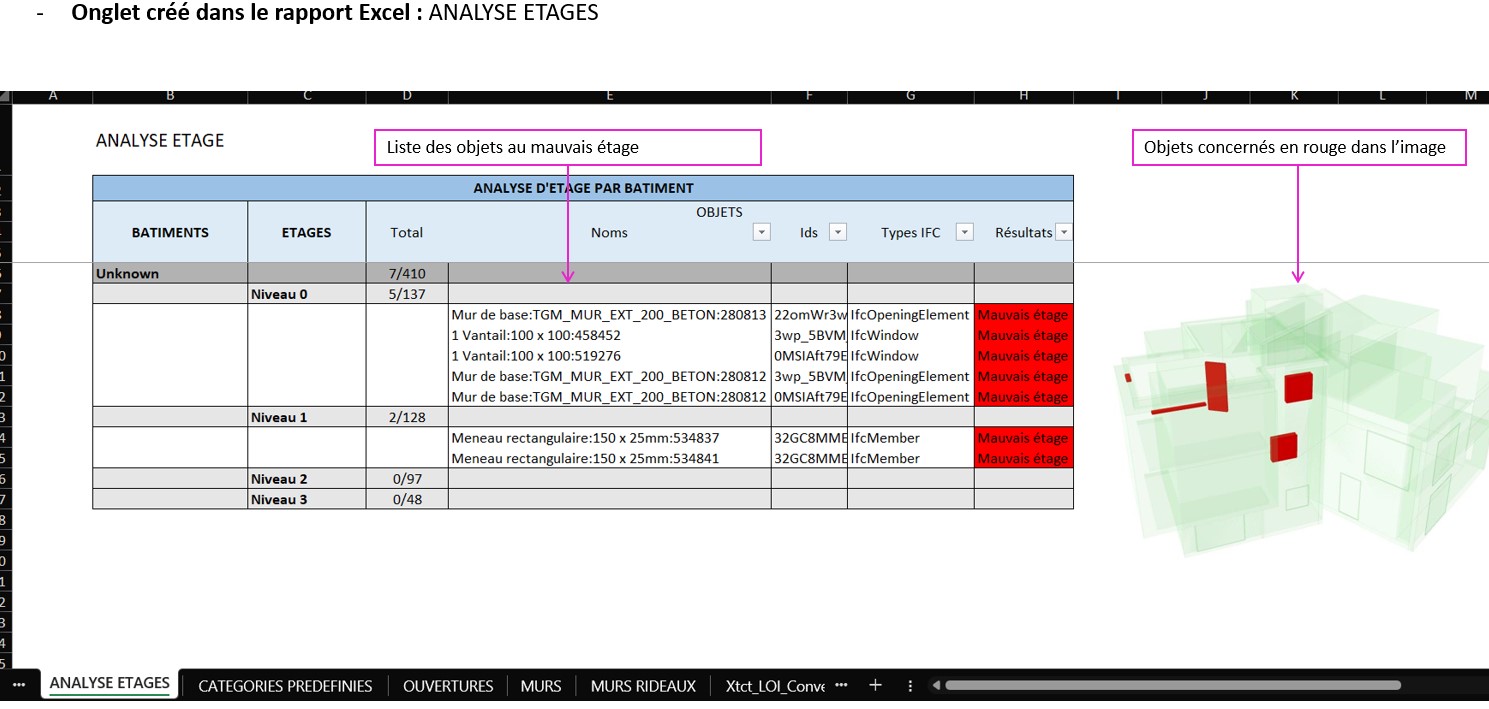The image size is (1489, 709).
Task: Click the horizontal scrollbar track
Action: point(1170,685)
